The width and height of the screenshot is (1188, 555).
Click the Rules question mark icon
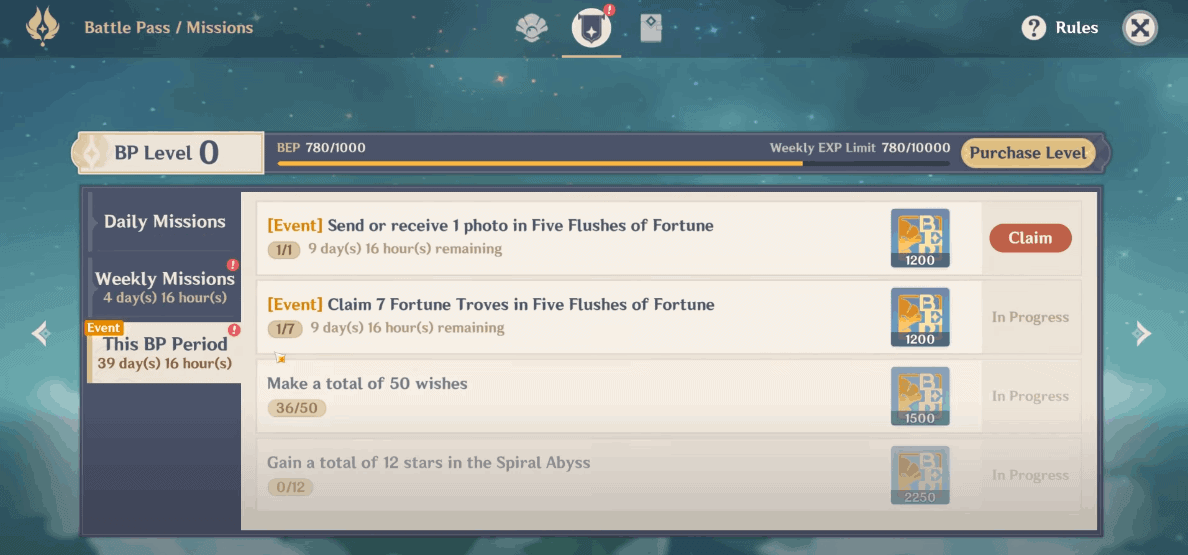coord(1033,28)
